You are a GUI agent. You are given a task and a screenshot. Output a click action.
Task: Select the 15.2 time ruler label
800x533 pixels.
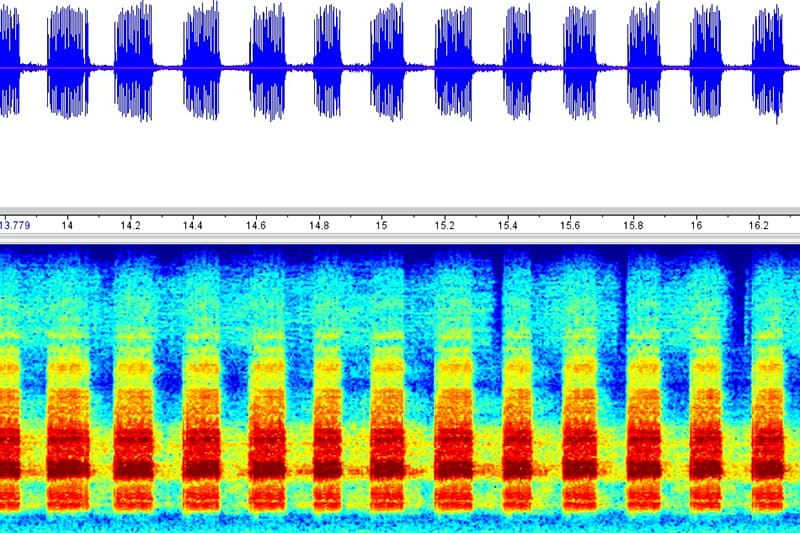coord(444,226)
